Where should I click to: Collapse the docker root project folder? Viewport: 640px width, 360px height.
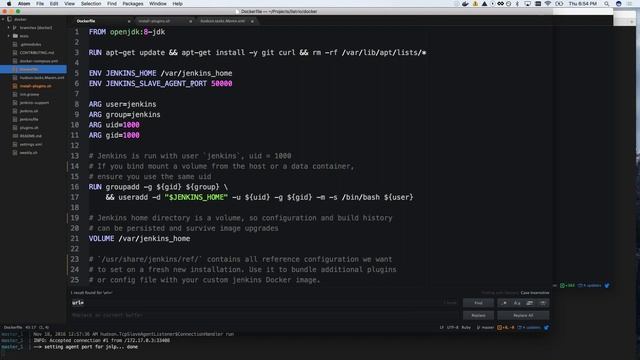pyautogui.click(x=3, y=19)
